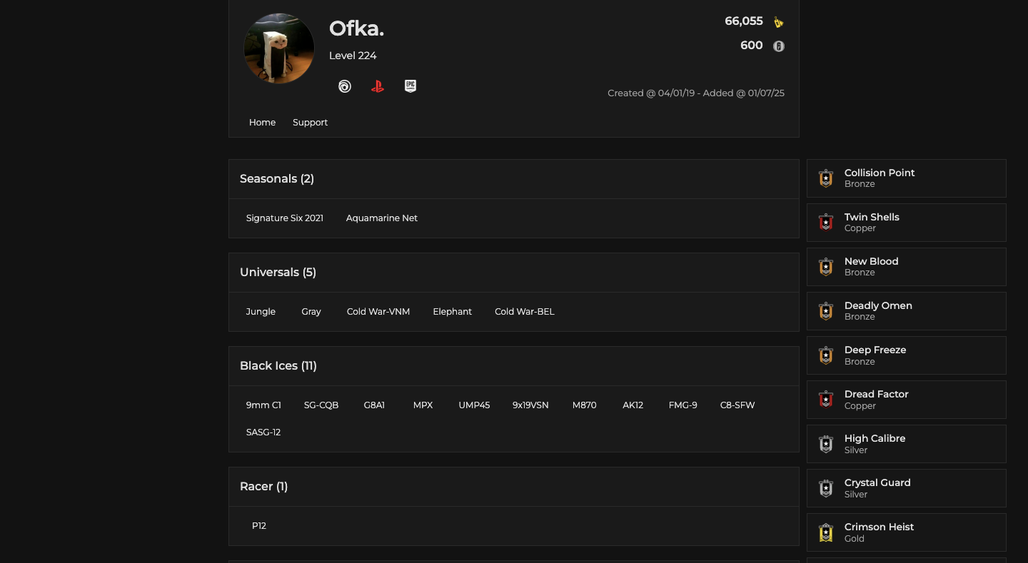
Task: Click the Crimson Heist gold rank badge
Action: coord(826,532)
